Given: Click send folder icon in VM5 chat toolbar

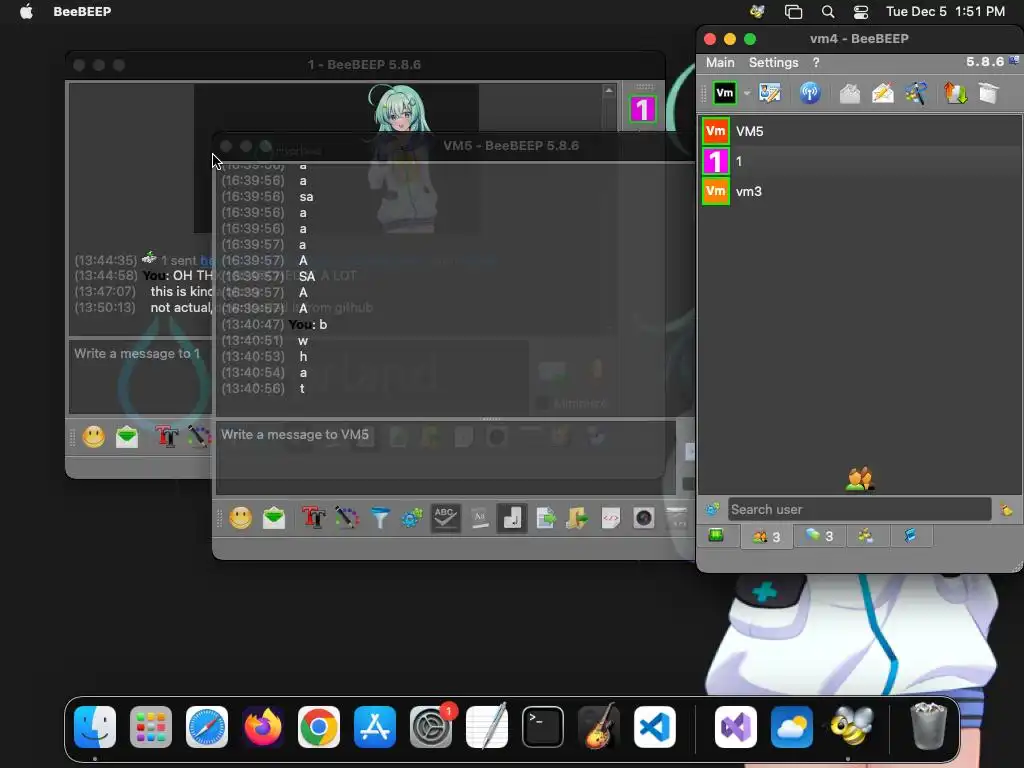Looking at the screenshot, I should (577, 519).
